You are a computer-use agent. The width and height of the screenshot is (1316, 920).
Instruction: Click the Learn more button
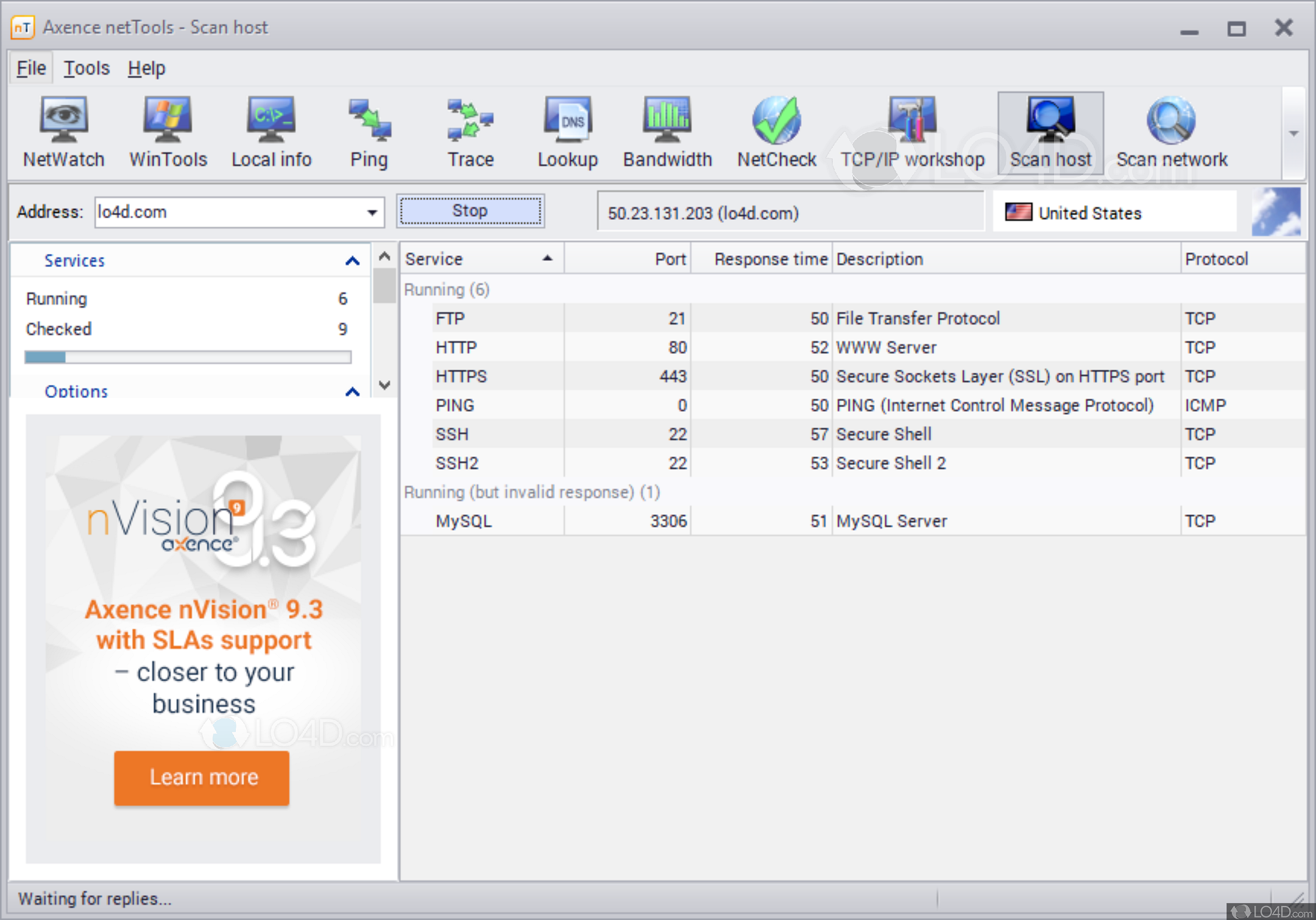pyautogui.click(x=203, y=777)
